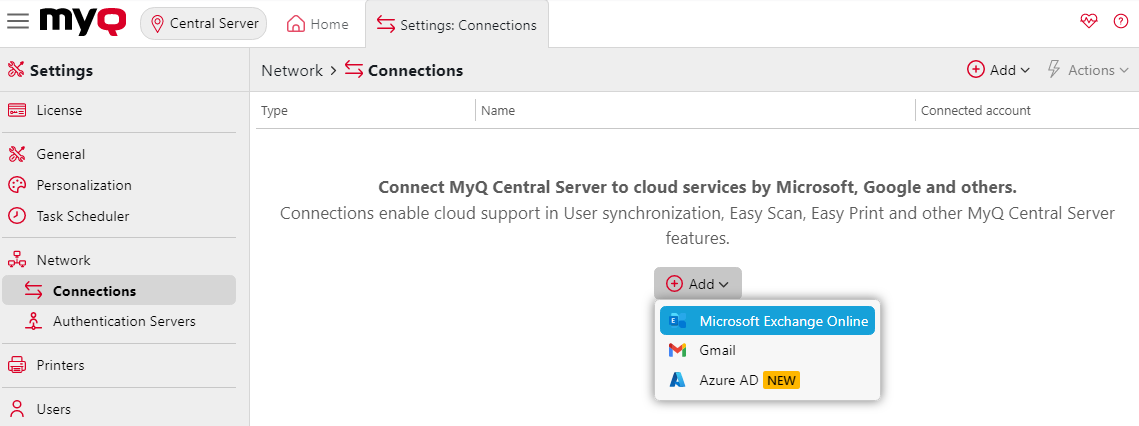Click the Personalization palette icon
The height and width of the screenshot is (426, 1139).
(x=16, y=185)
